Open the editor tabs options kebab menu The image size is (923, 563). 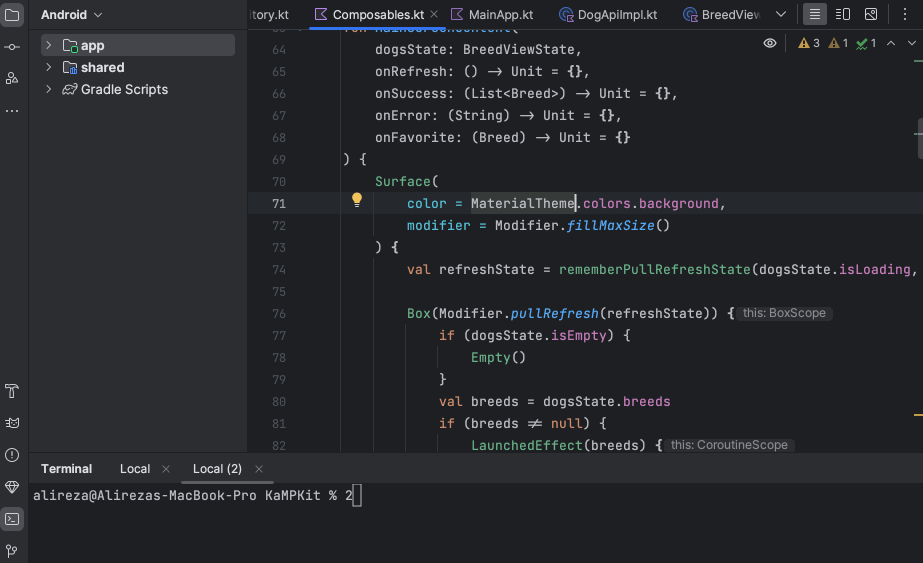coord(905,14)
